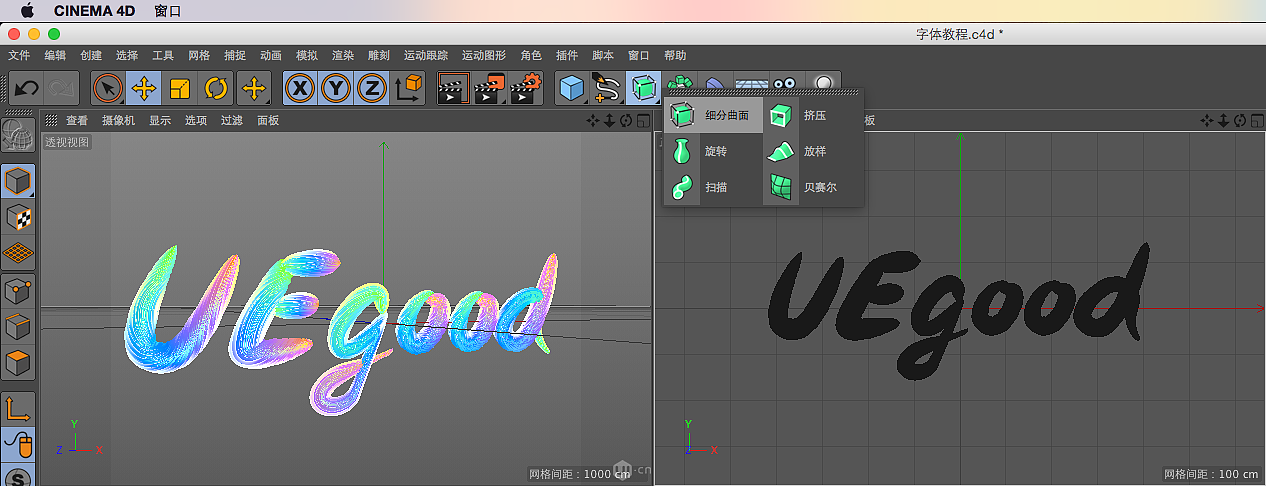Screen dimensions: 1266x486
Task: Open the spline pen tool dropdown
Action: click(608, 89)
